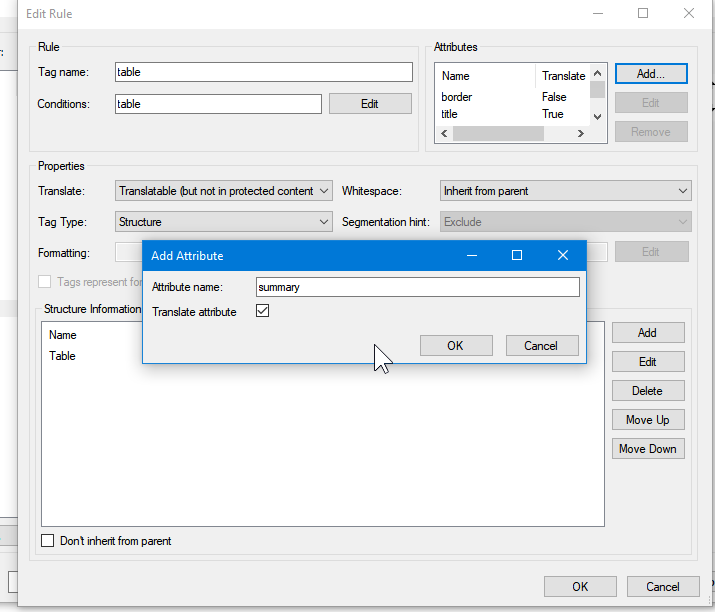This screenshot has height=612, width=715.
Task: Select Table entry in Structure list
Action: [63, 356]
